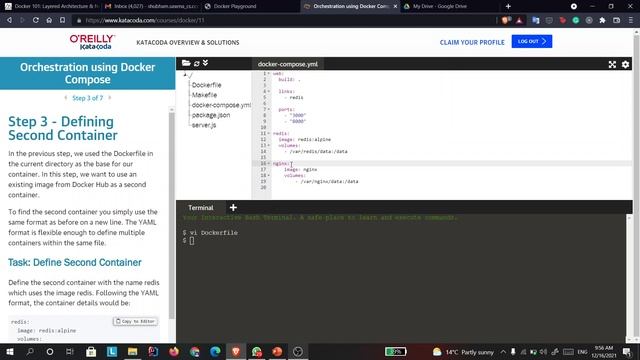Fold the redis block at line 11

point(269,133)
